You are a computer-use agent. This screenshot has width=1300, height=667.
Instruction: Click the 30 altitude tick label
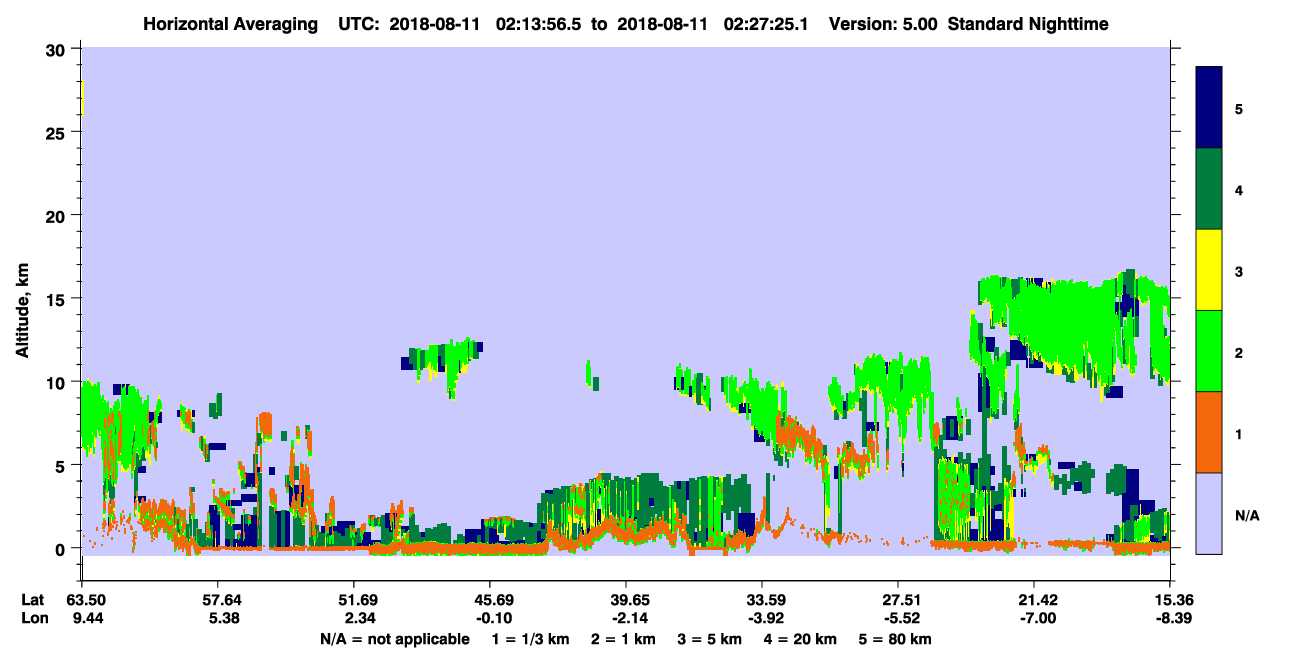(58, 50)
